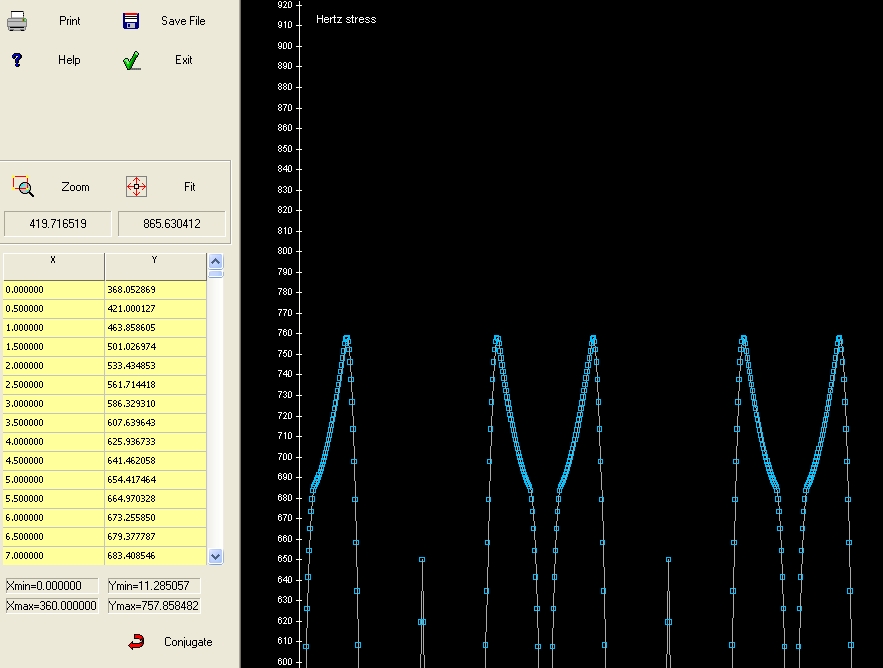Select cell X value 0.500000

pos(53,309)
